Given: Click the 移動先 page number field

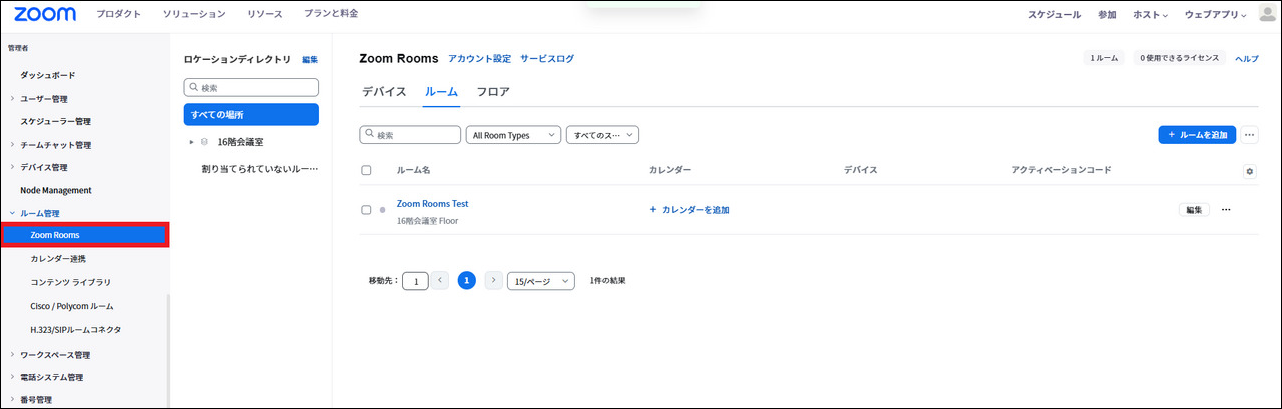Looking at the screenshot, I should (x=415, y=281).
